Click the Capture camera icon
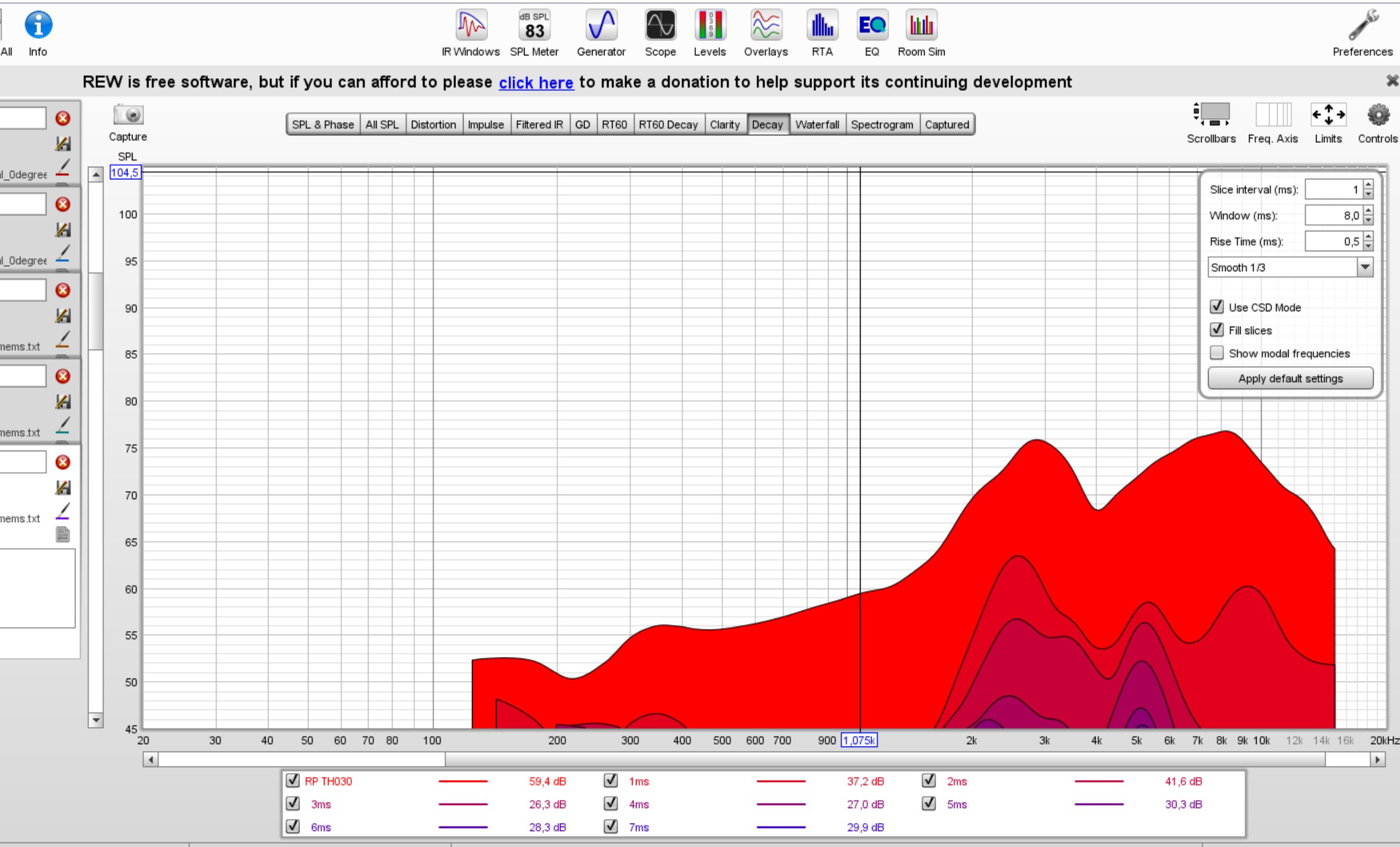 tap(128, 115)
